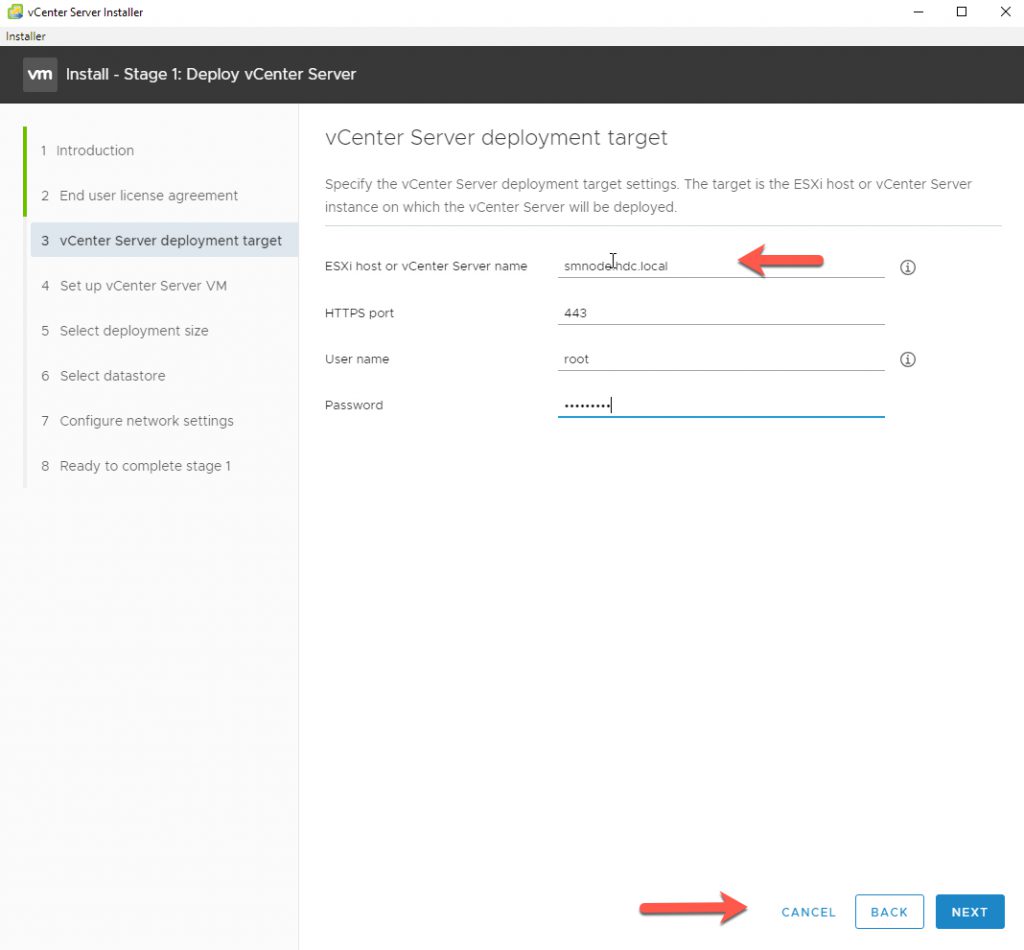Focus the HTTPS port field
The height and width of the screenshot is (950, 1024).
(721, 313)
